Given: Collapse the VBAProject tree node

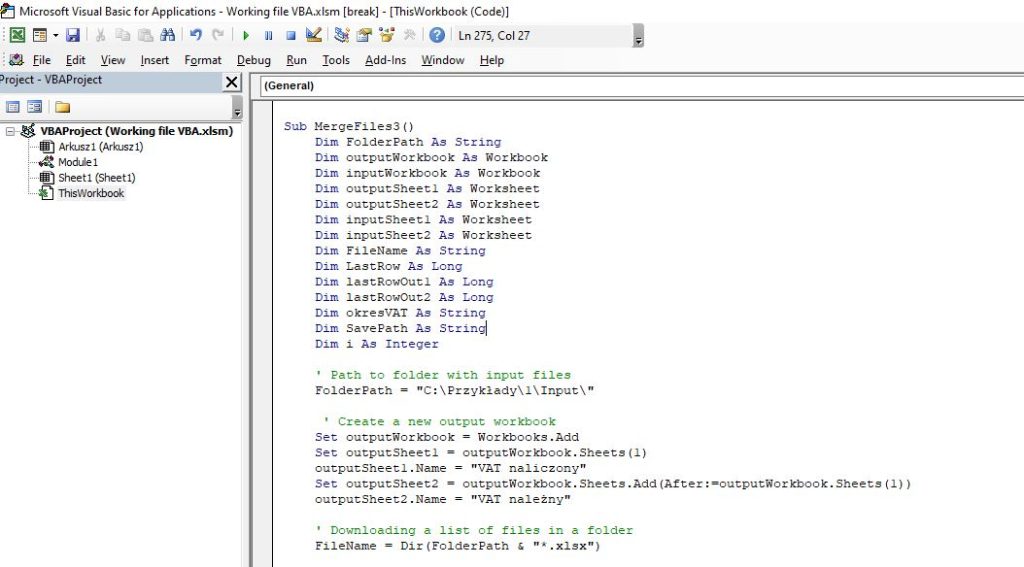Looking at the screenshot, I should click(10, 131).
